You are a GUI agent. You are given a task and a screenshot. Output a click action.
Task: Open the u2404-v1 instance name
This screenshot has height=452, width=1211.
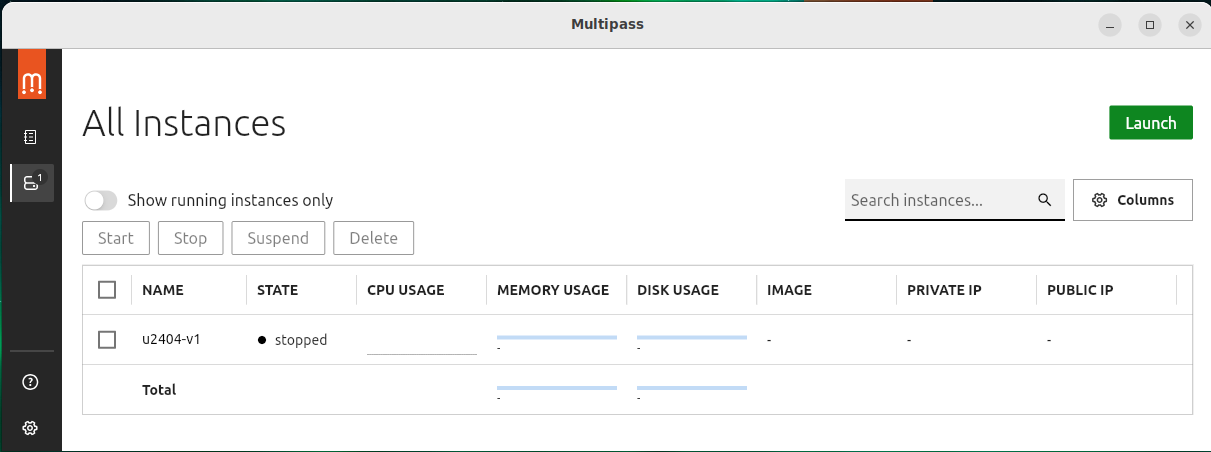coord(171,339)
